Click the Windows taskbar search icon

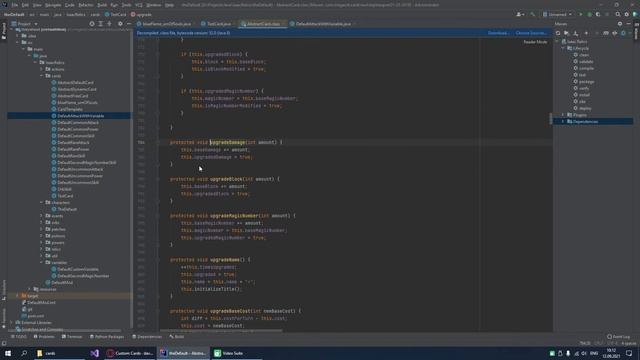coord(24,353)
